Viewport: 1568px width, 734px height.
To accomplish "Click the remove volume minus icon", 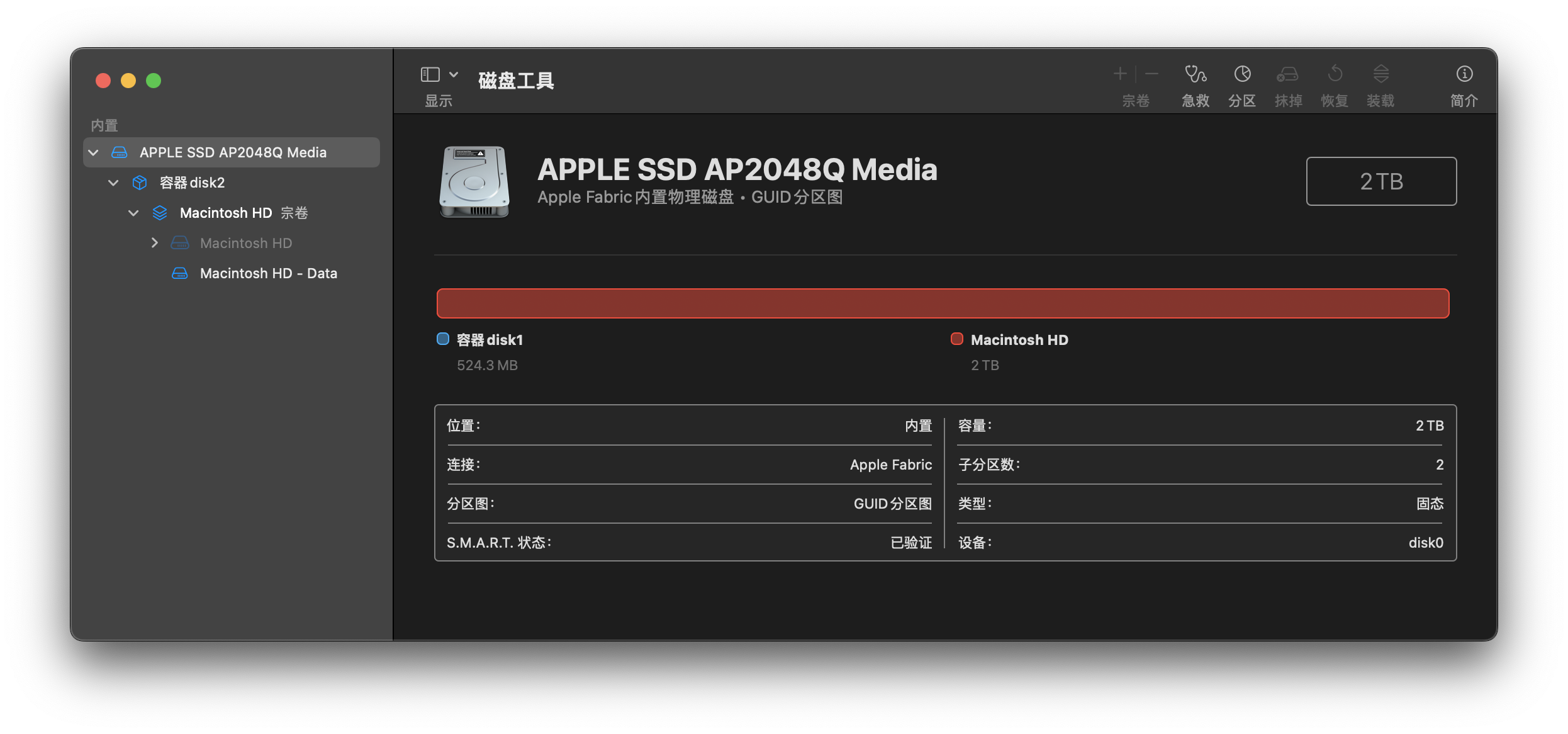I will point(1151,74).
